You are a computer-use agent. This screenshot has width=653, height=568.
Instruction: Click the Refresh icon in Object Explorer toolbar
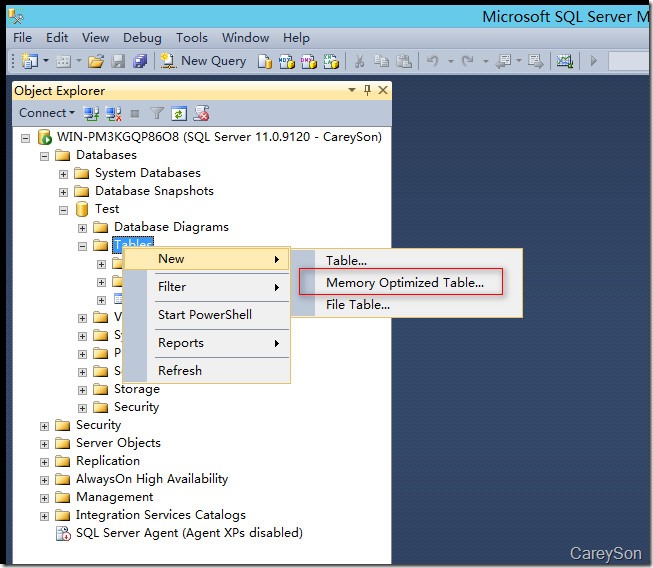point(179,113)
